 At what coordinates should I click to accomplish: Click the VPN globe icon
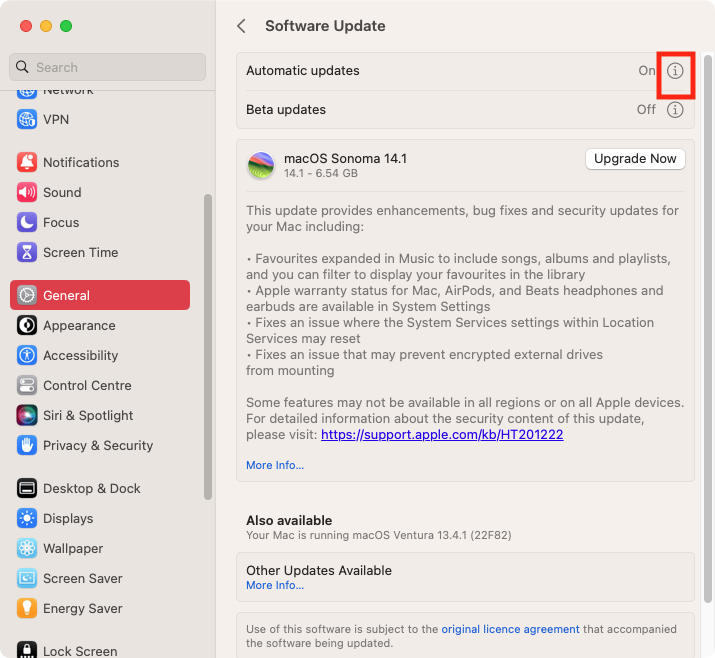pyautogui.click(x=27, y=119)
